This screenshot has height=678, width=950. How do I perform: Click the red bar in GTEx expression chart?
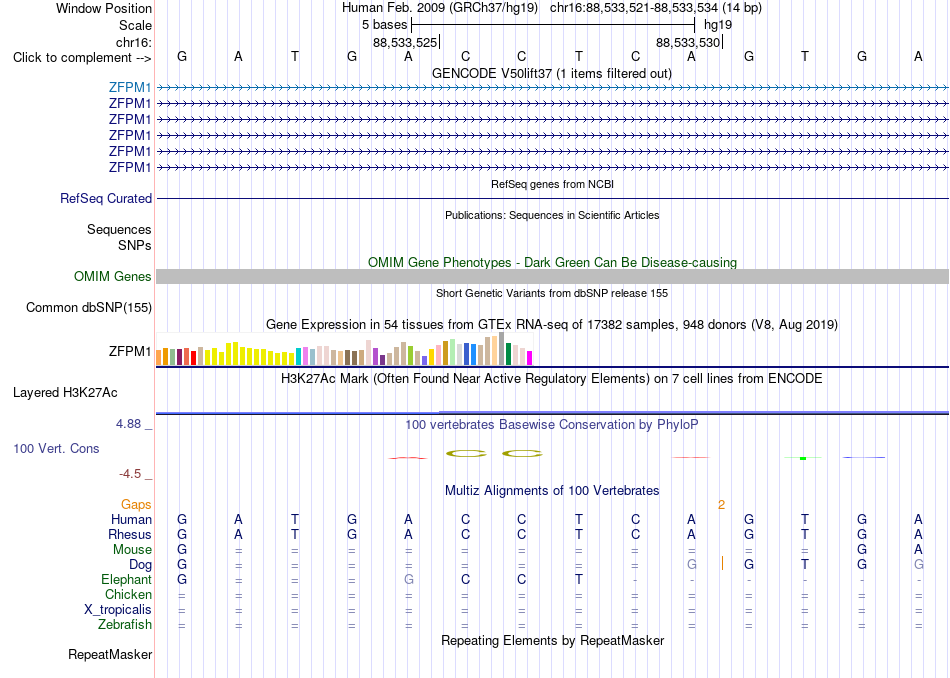pyautogui.click(x=193, y=357)
